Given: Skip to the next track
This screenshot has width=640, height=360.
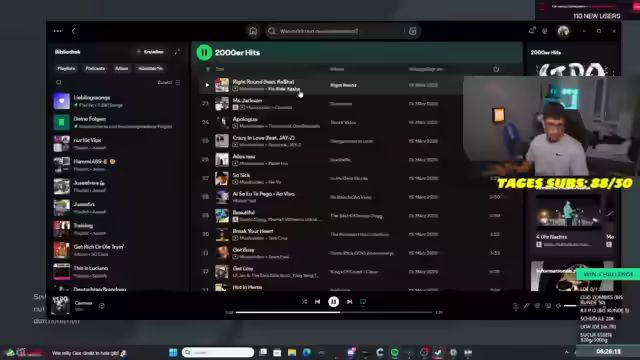Looking at the screenshot, I should tap(349, 302).
